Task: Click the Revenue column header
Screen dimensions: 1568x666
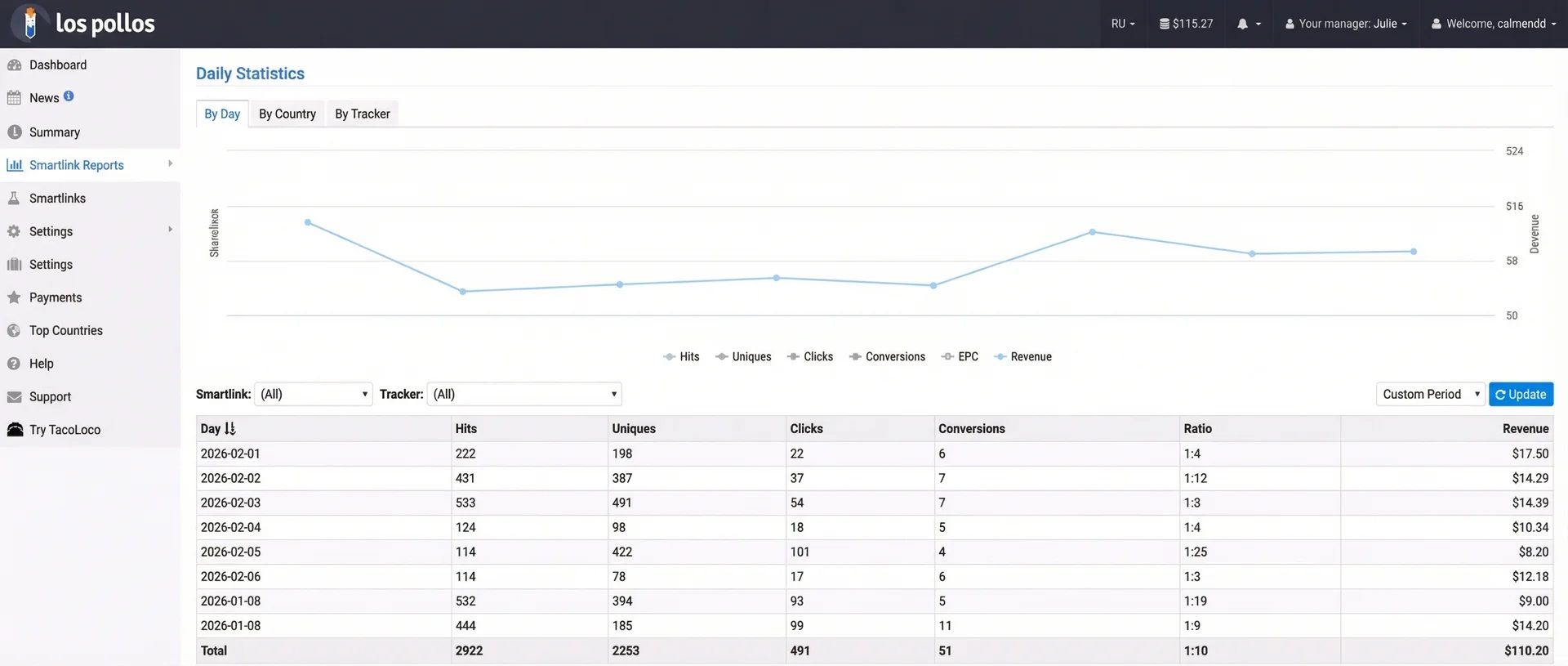Action: (1526, 428)
